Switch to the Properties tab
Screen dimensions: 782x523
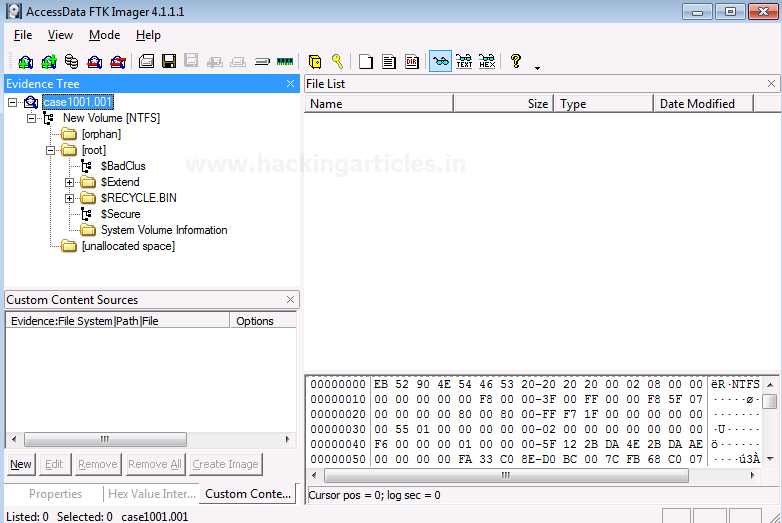pos(55,494)
